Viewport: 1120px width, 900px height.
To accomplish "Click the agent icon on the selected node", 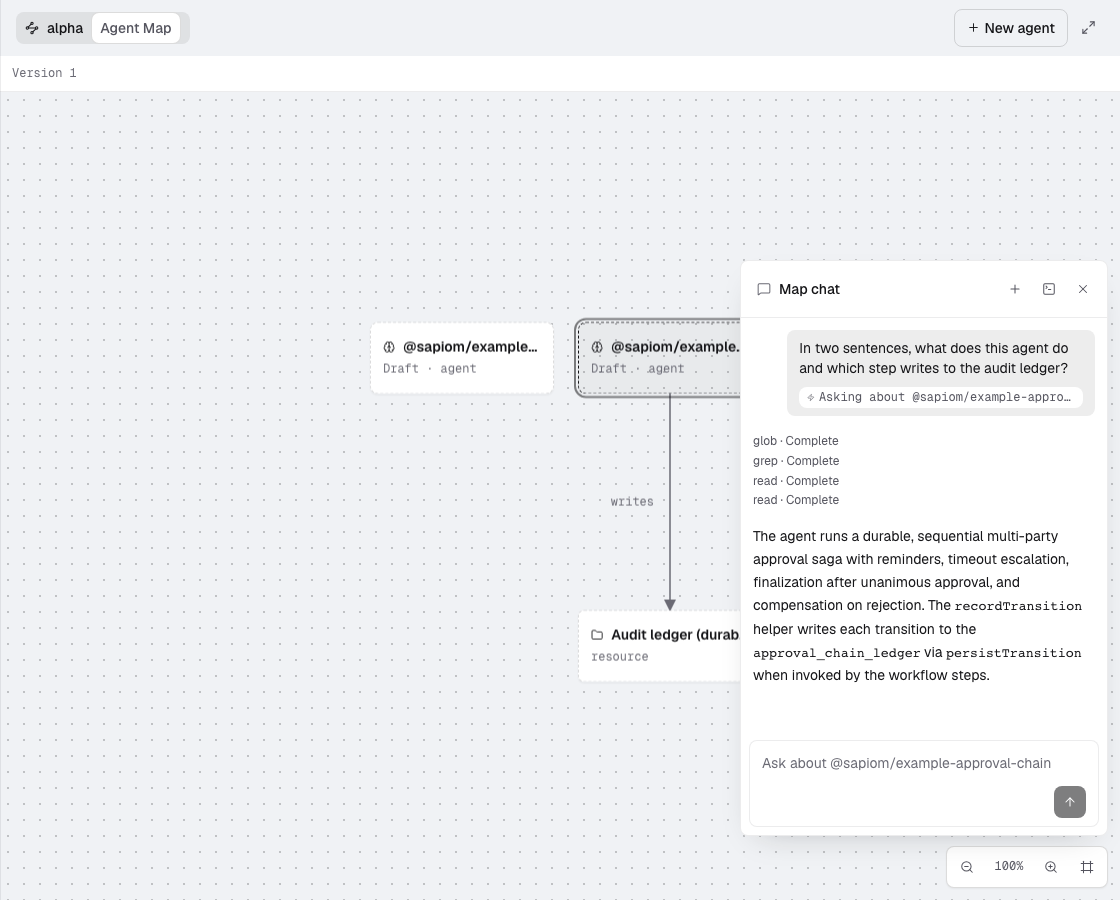I will (x=597, y=347).
